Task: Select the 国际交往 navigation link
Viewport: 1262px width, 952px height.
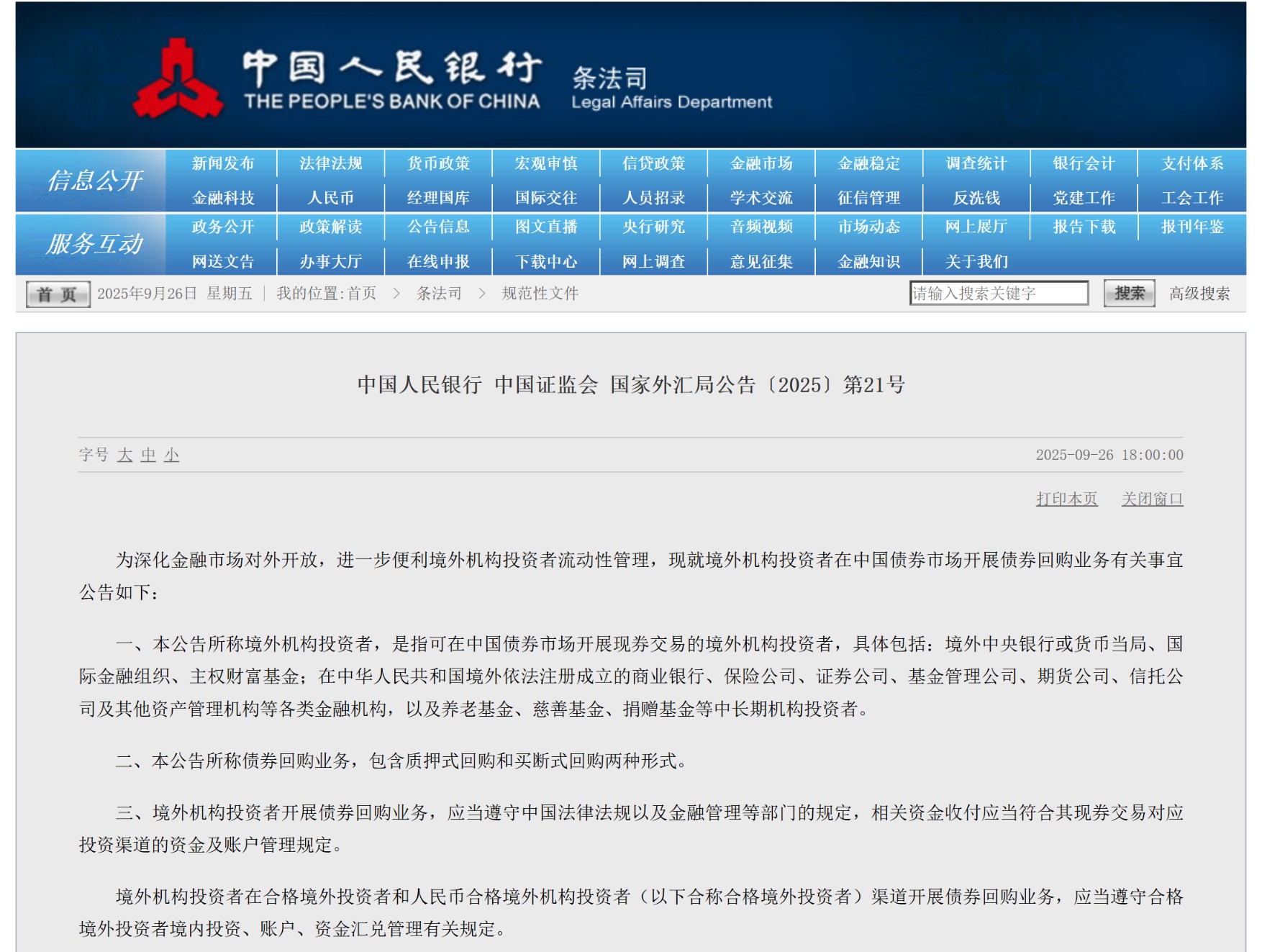Action: tap(546, 198)
